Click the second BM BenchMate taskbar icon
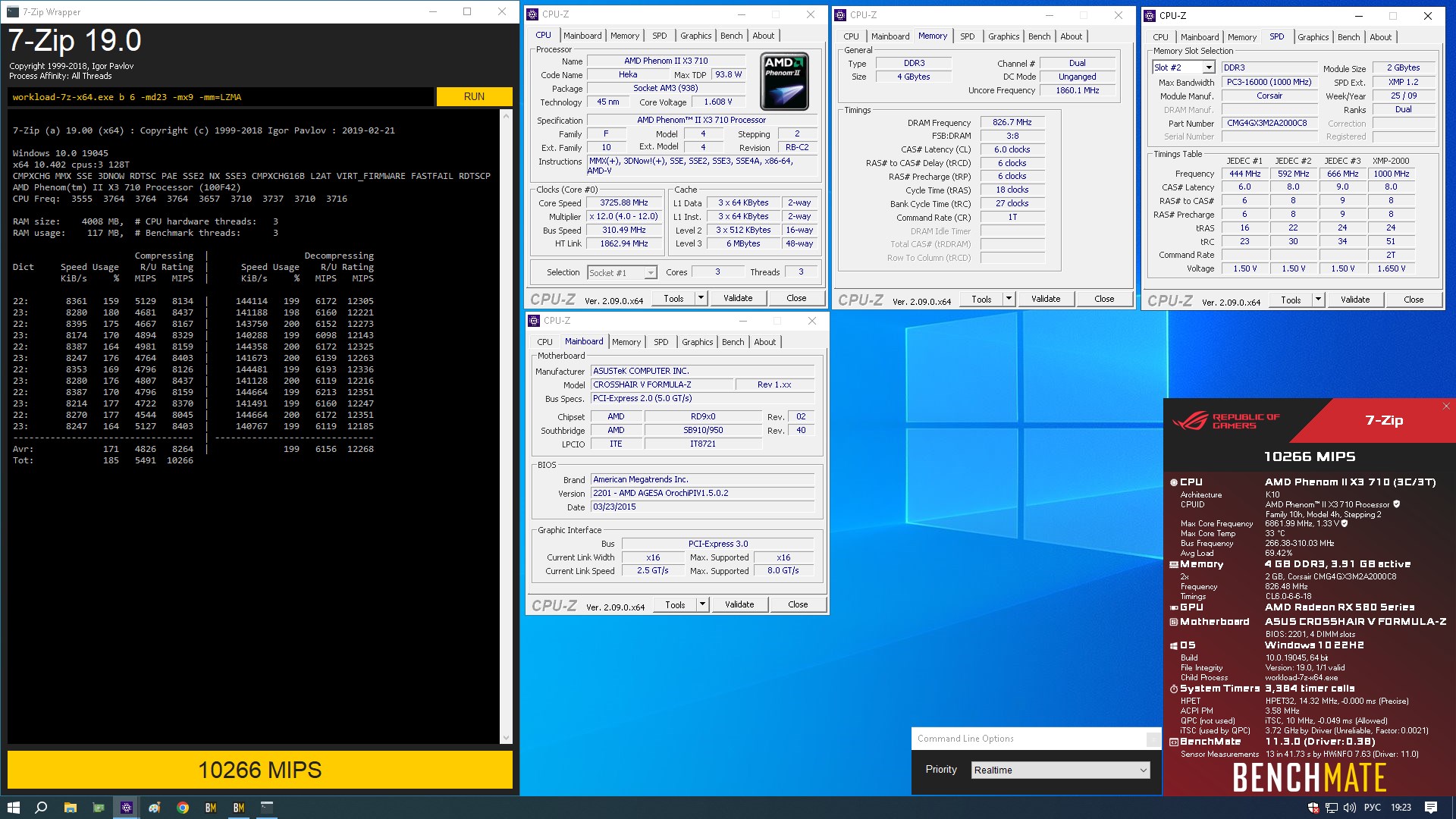 239,808
